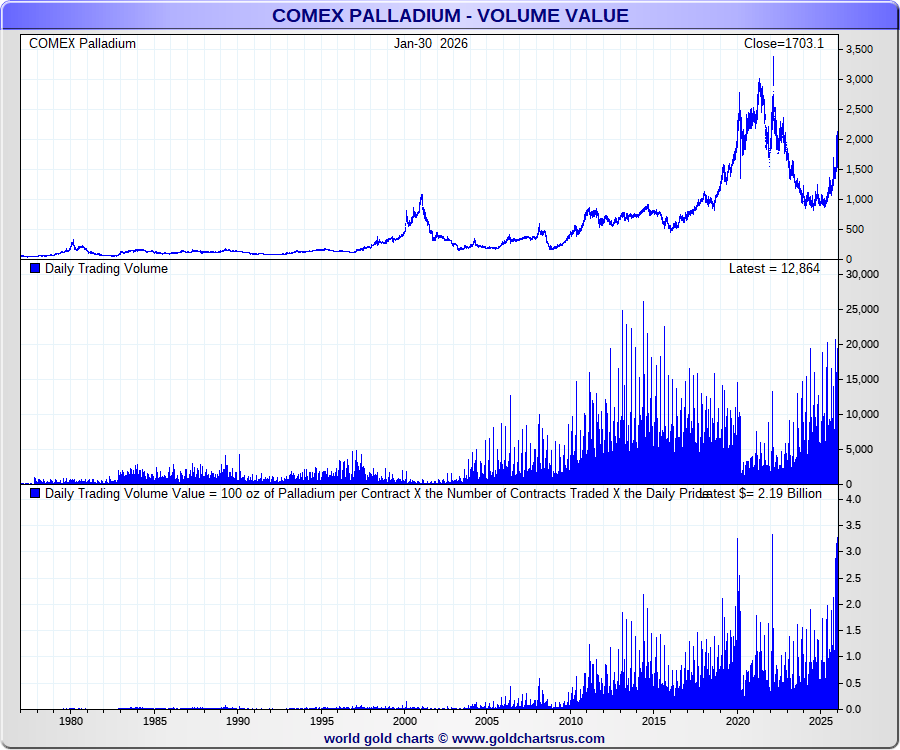Click the 25,000 volume axis label
900x750 pixels.
point(862,309)
